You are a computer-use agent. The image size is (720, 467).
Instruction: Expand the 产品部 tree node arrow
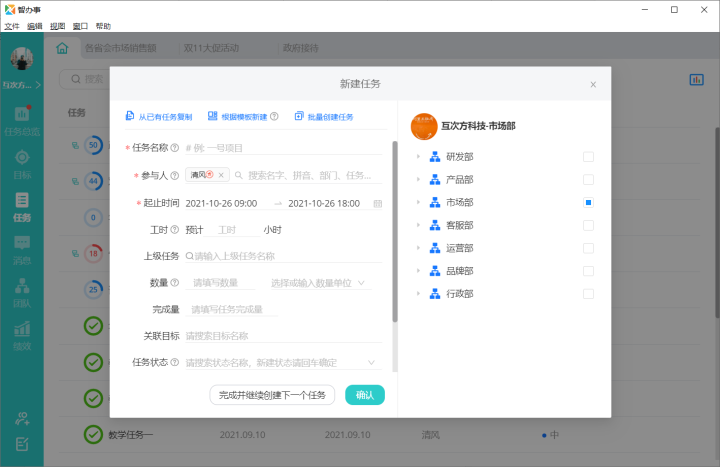419,180
